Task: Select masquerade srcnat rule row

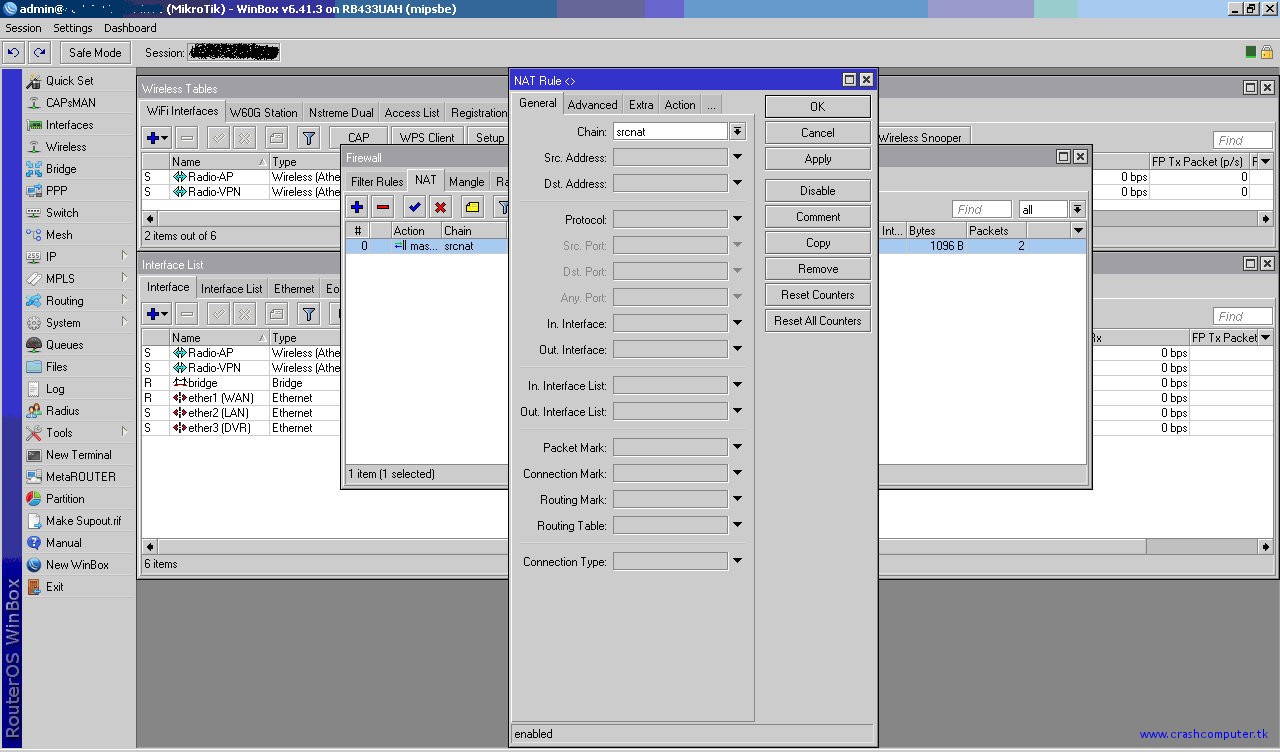Action: tap(716, 246)
